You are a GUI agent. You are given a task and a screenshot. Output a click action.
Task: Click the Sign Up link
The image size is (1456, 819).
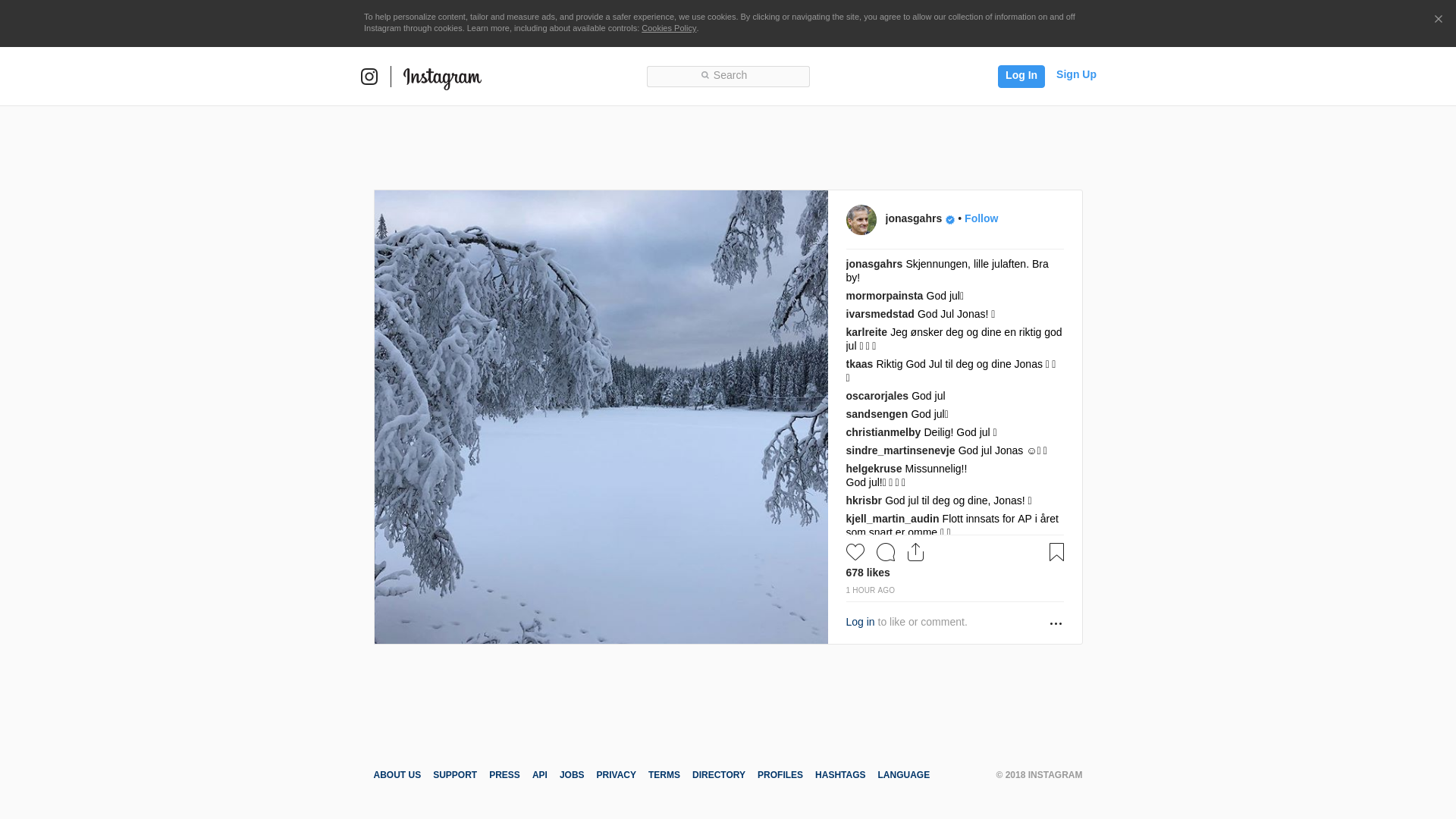pyautogui.click(x=1075, y=74)
